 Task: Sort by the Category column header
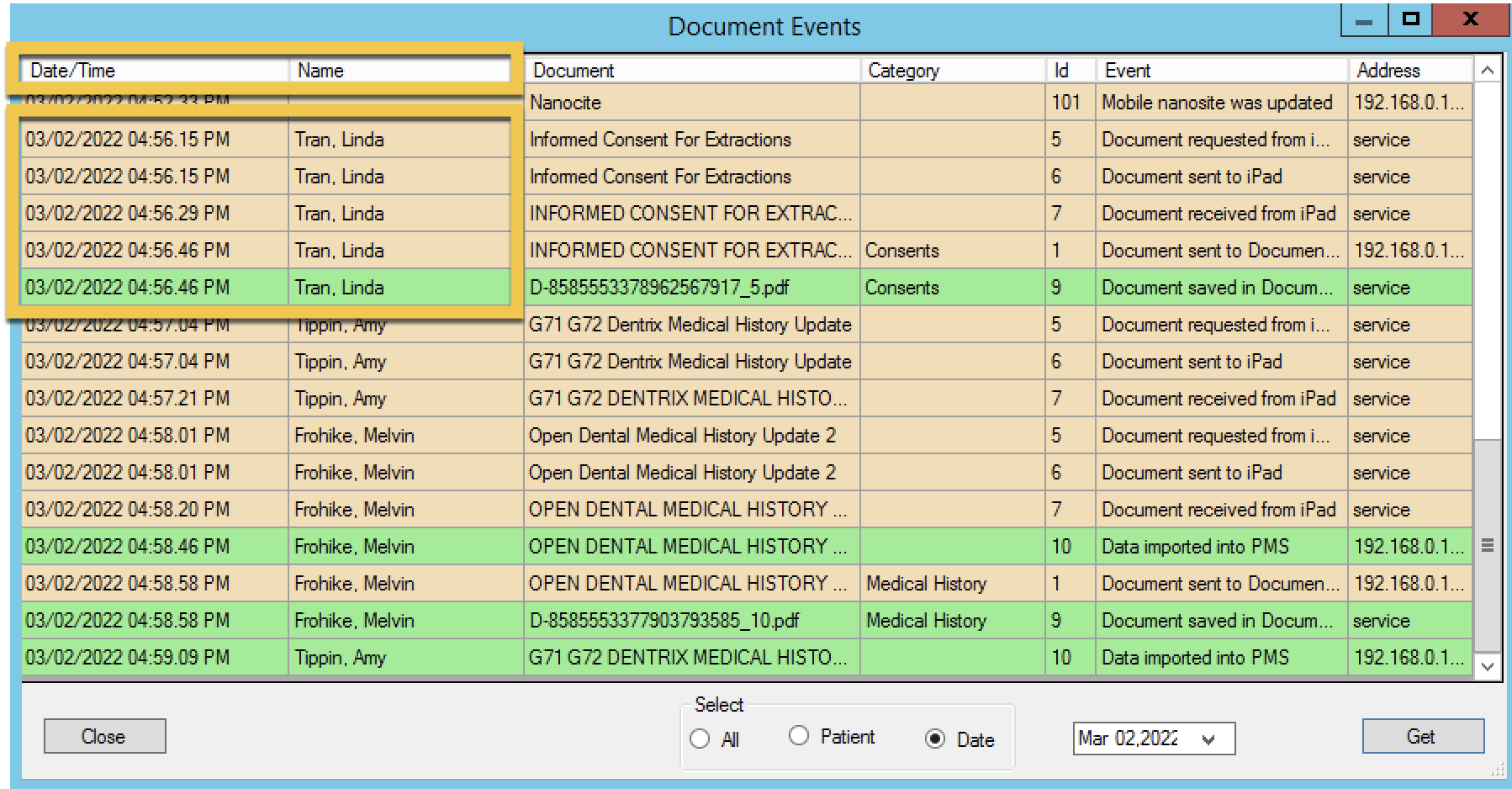[x=953, y=71]
